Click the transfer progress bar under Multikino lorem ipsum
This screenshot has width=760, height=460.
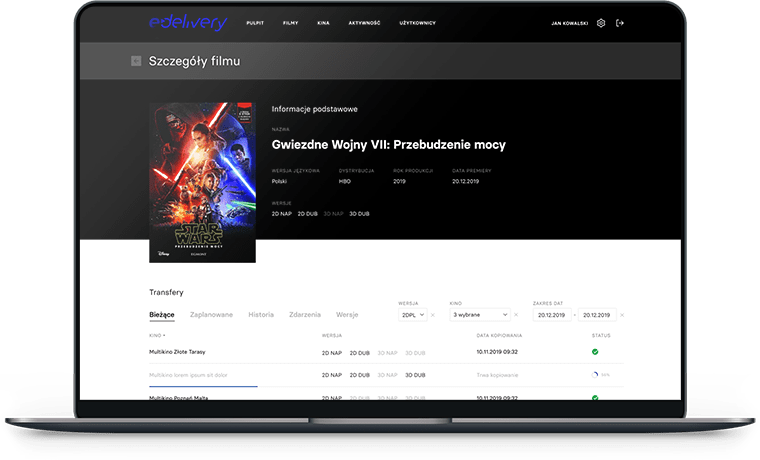203,386
